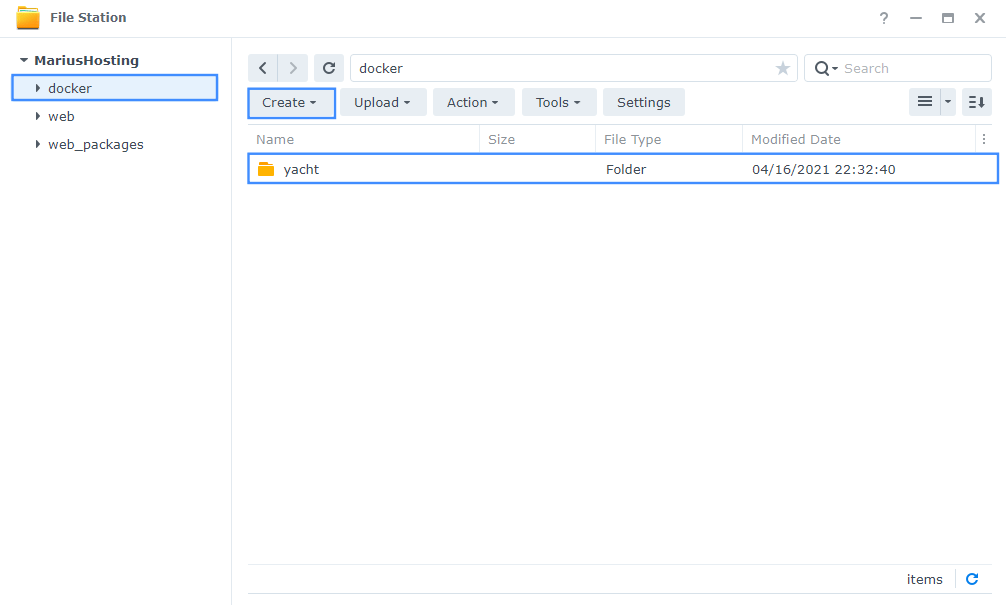
Task: Collapse the MariusHosting tree node
Action: point(24,60)
